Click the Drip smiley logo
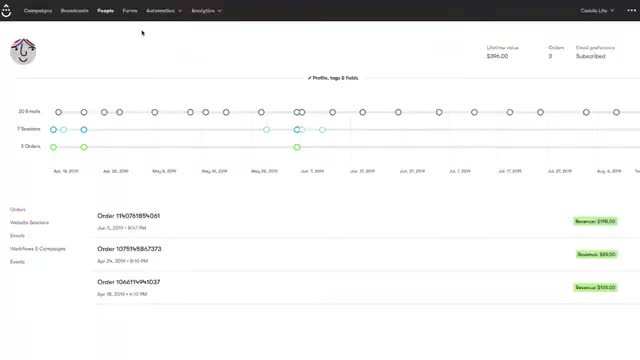This screenshot has width=640, height=360. click(6, 11)
